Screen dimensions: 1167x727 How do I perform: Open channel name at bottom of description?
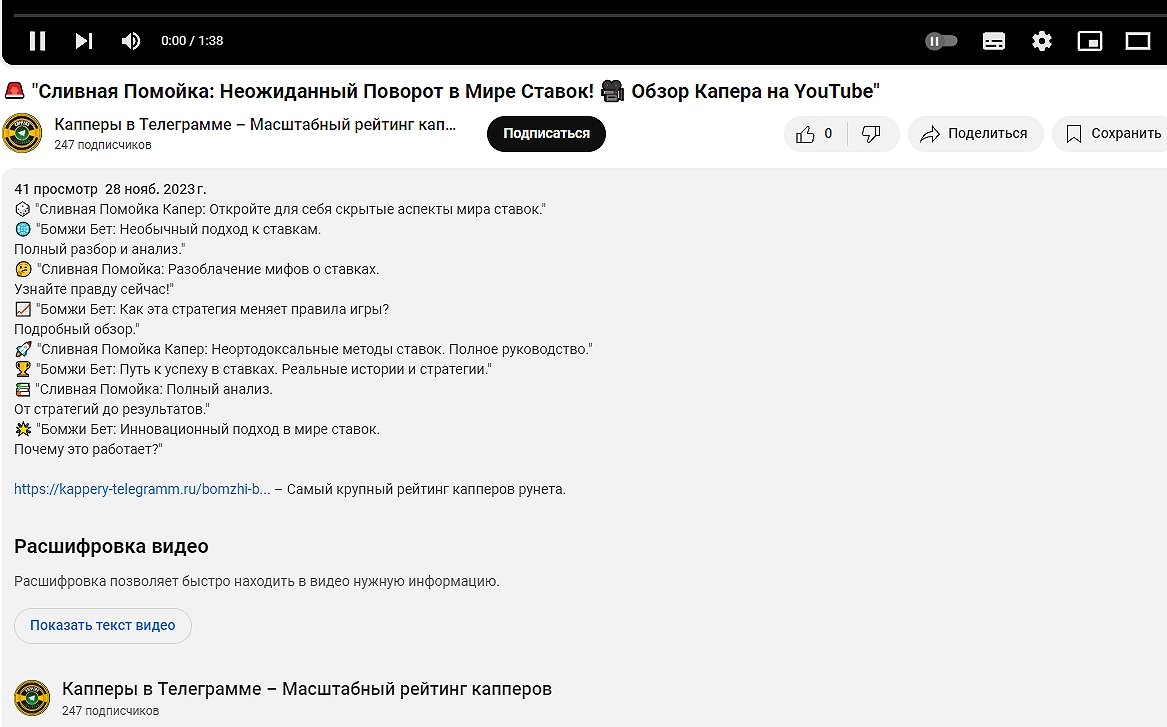click(306, 689)
